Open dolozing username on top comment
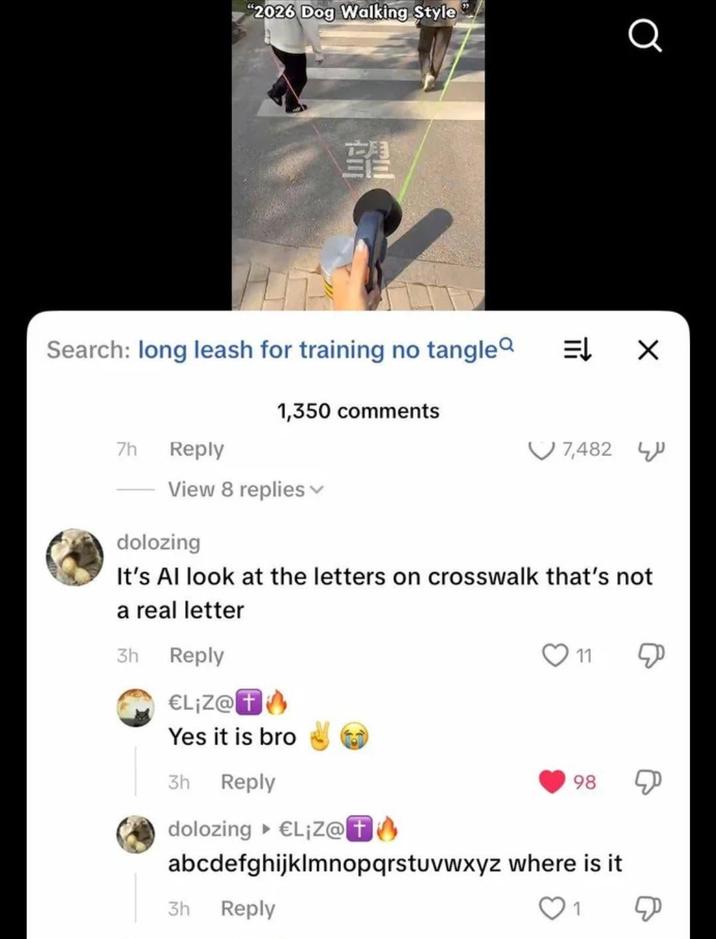 158,542
